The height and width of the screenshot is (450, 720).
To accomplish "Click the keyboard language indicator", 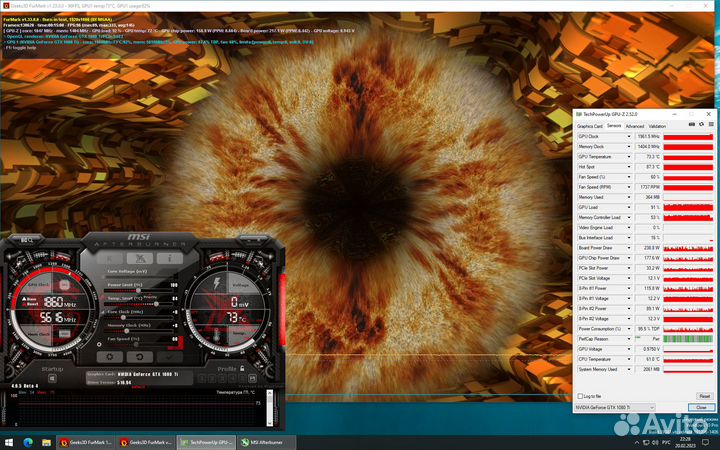I will click(667, 443).
